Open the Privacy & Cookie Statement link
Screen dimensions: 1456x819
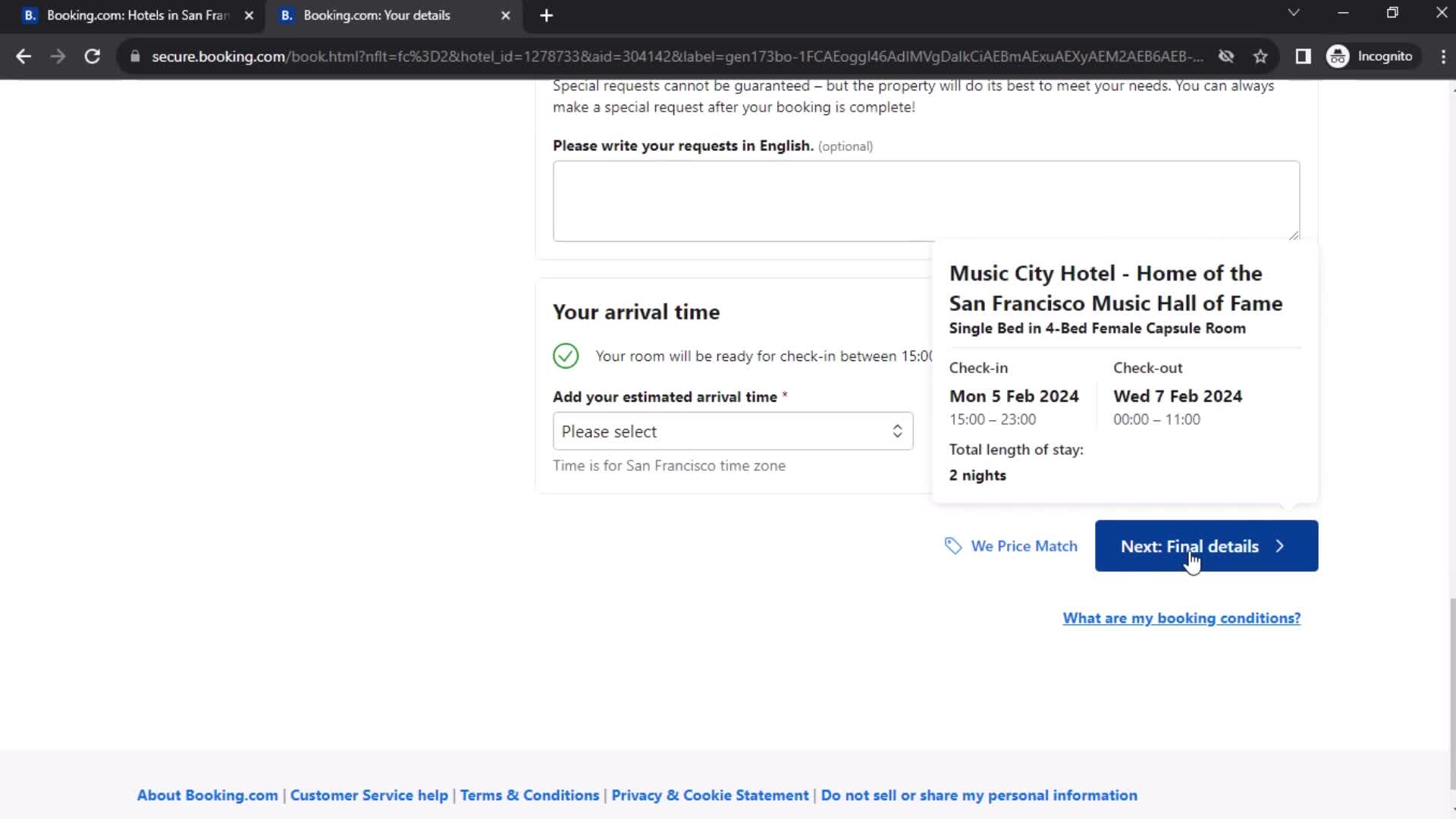pos(710,795)
